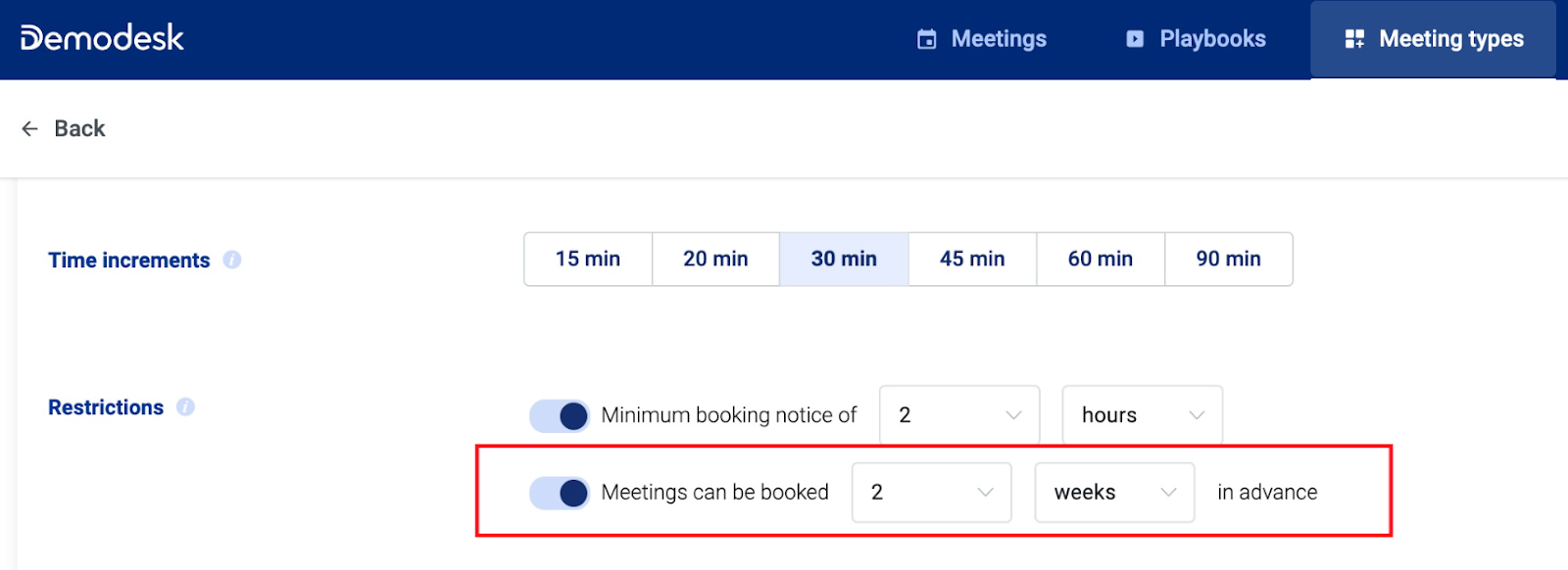Open the weeks unit dropdown

click(x=1113, y=493)
